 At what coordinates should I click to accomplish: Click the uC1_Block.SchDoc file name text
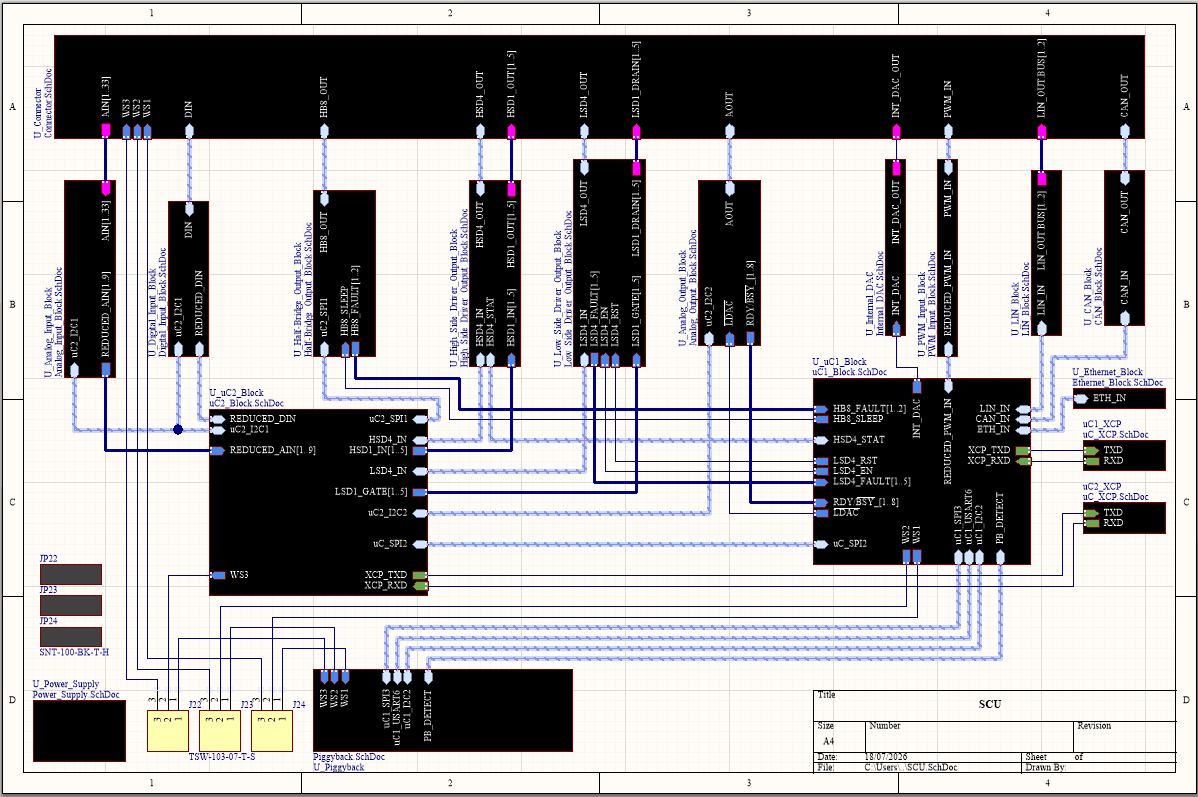click(850, 371)
